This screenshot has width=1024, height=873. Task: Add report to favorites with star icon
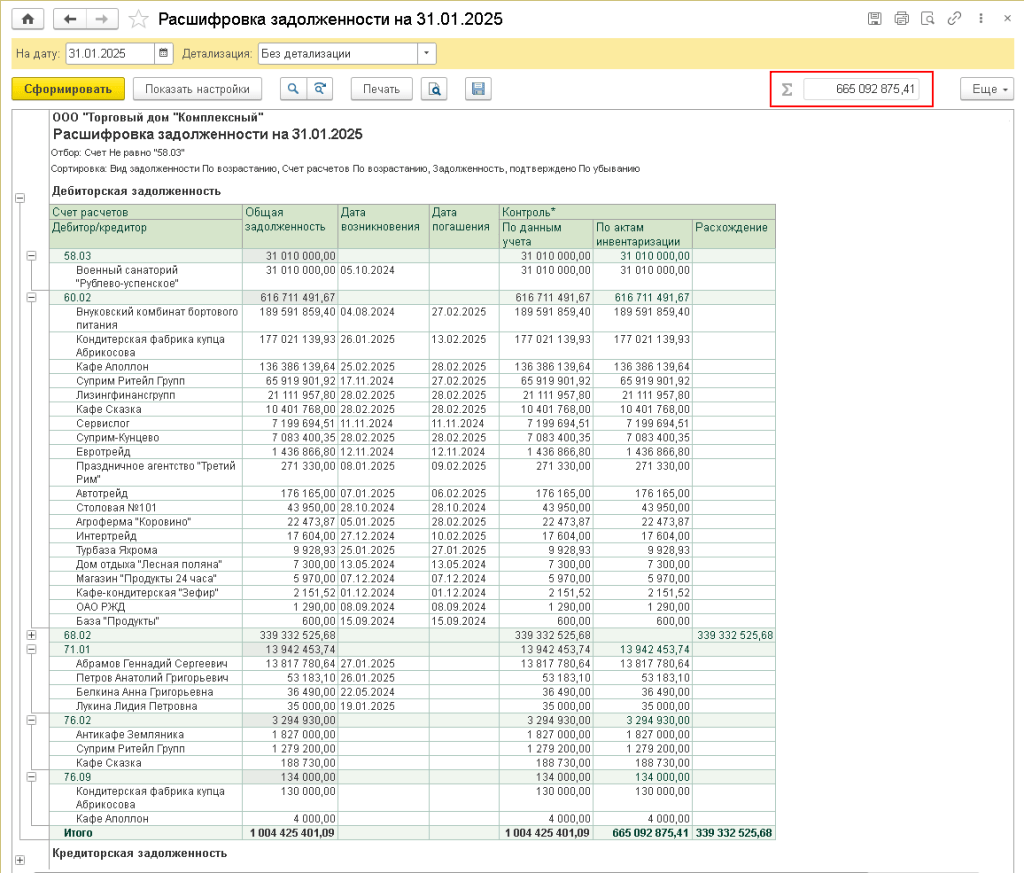[140, 19]
